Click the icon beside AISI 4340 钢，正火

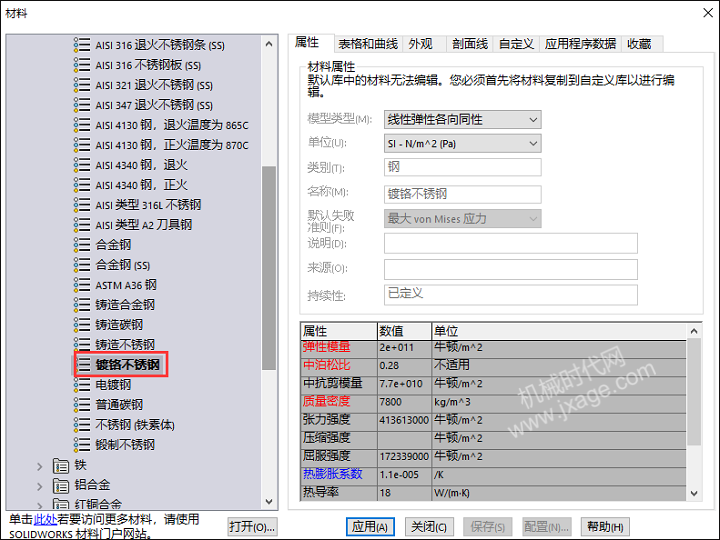pos(82,185)
